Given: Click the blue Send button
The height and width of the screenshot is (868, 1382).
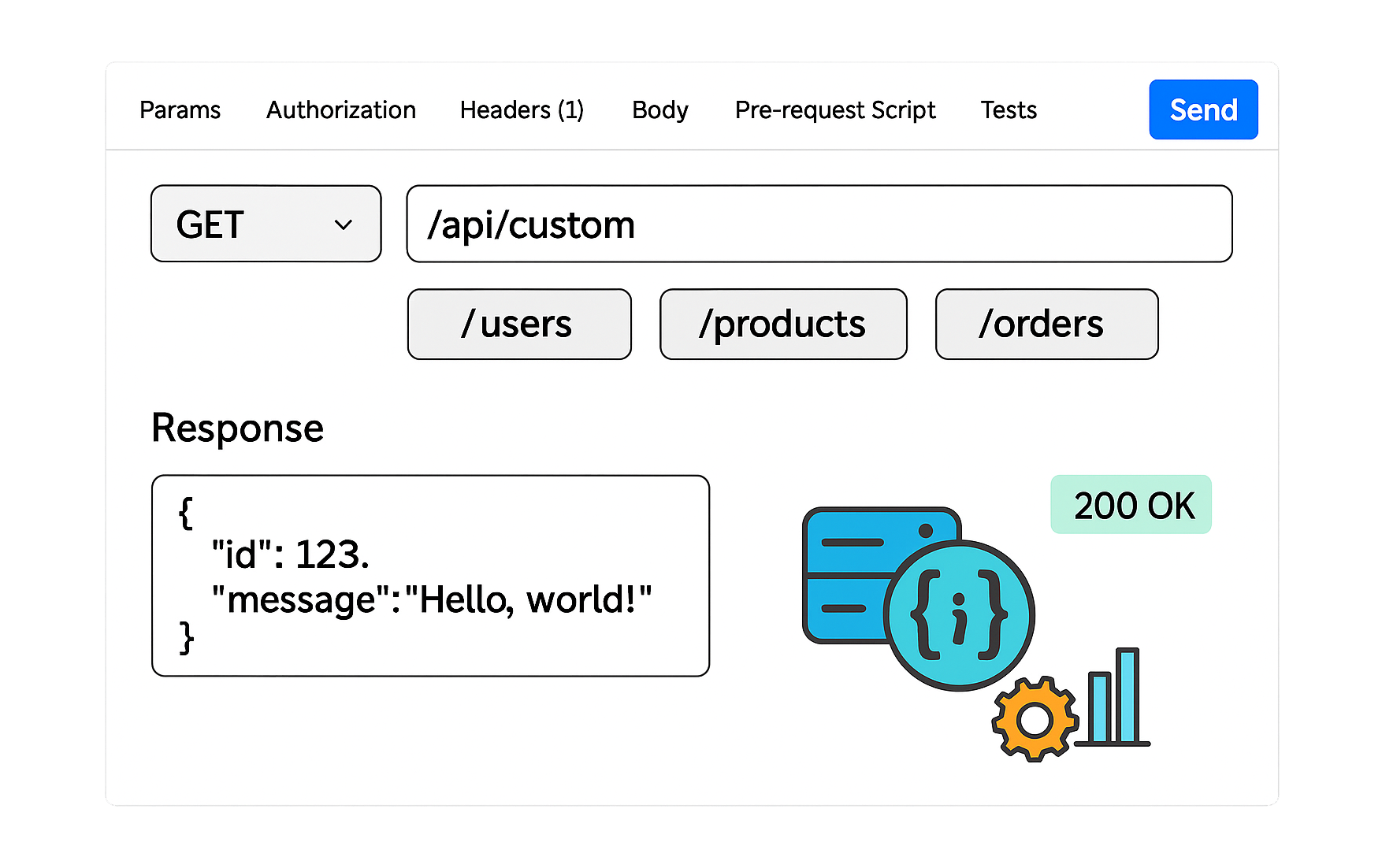Looking at the screenshot, I should 1203,109.
